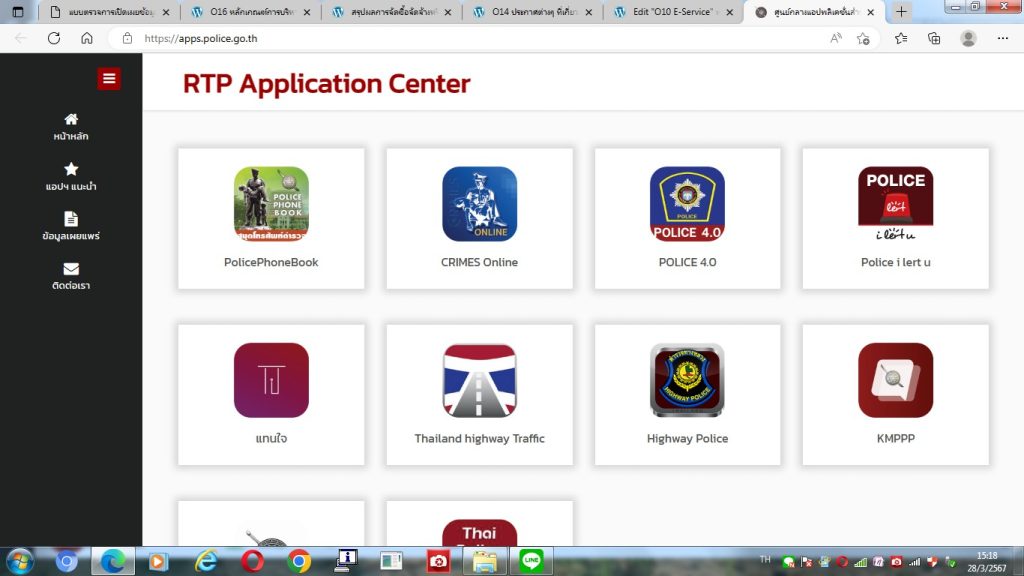The width and height of the screenshot is (1024, 576).
Task: Go to หน้าหลัก home in sidebar
Action: coord(71,127)
